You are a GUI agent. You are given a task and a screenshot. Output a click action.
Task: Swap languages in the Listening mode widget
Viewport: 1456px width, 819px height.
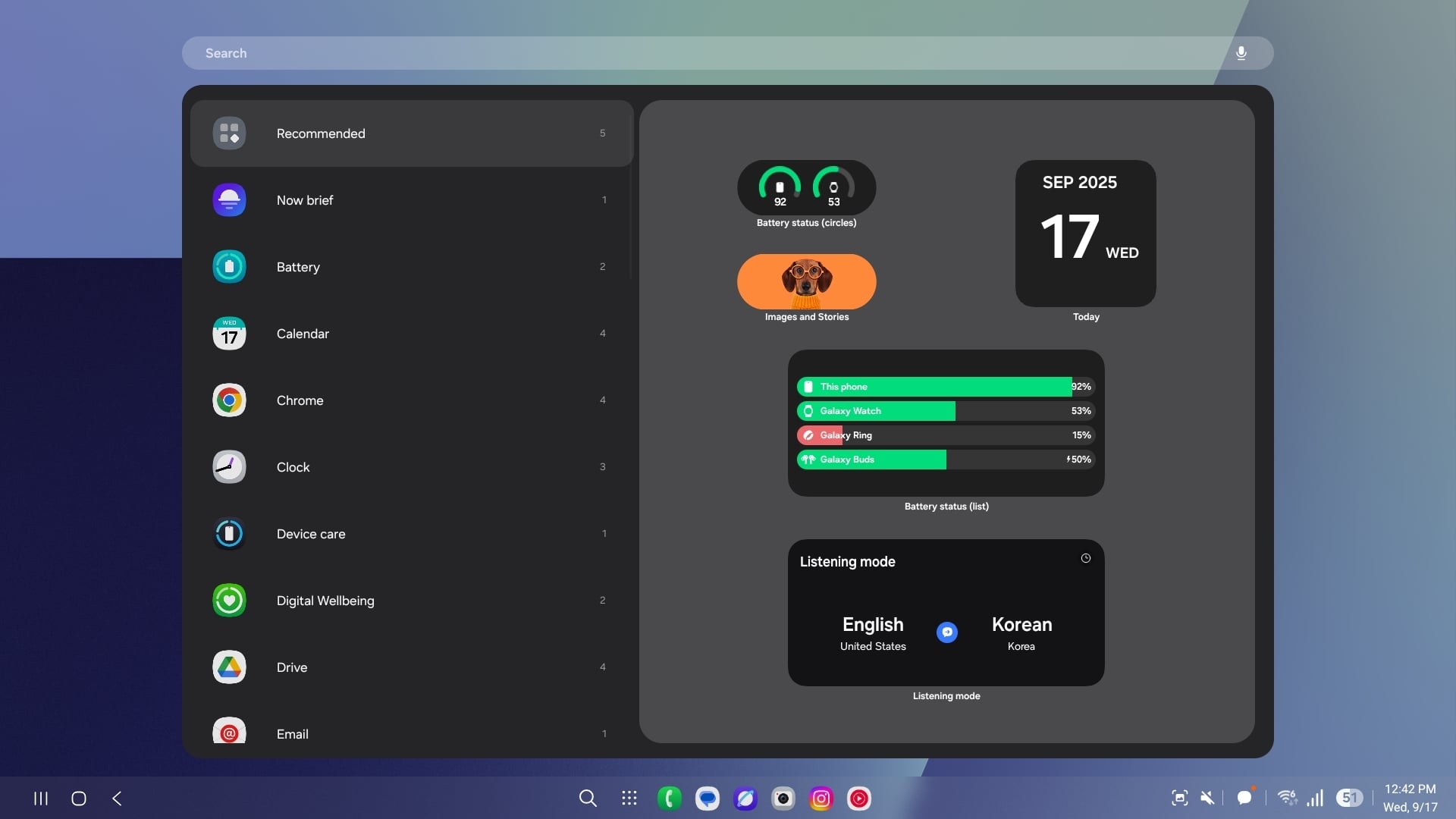pyautogui.click(x=947, y=632)
